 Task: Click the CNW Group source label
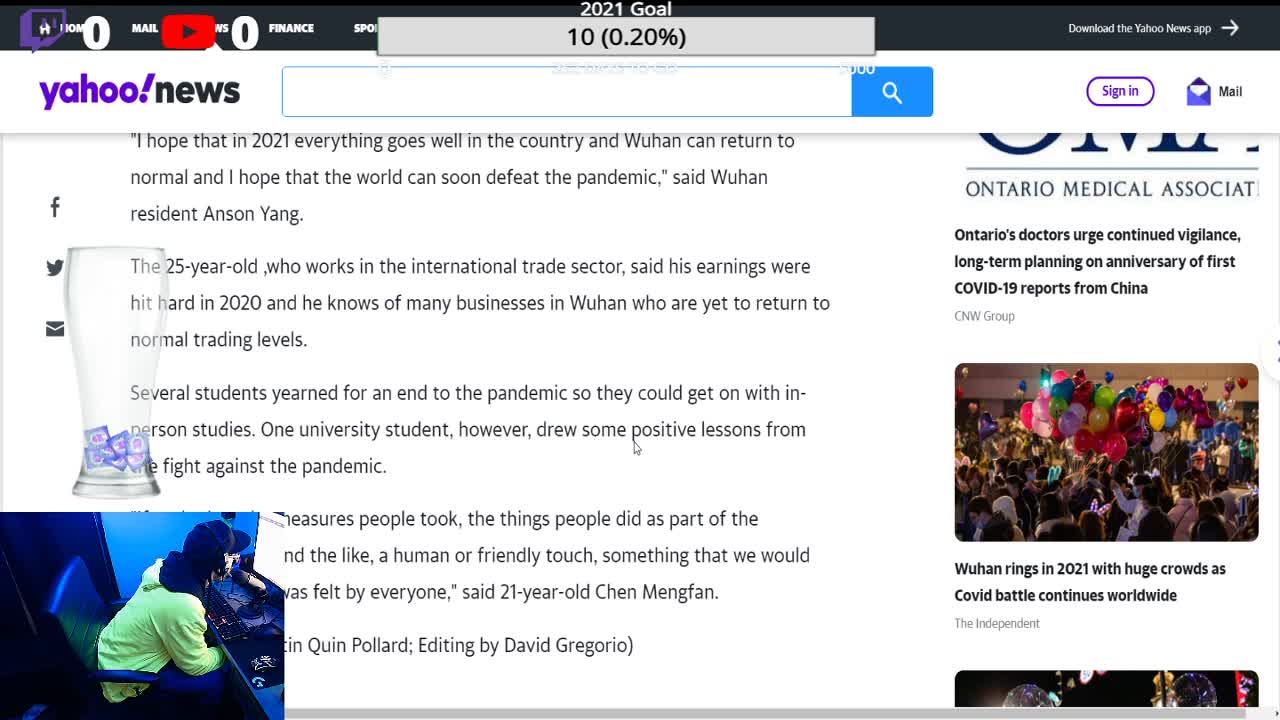(984, 316)
